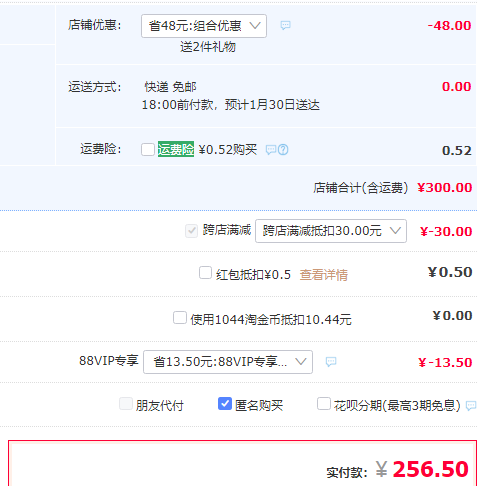Open the question mark help icon for 运费险

(283, 150)
